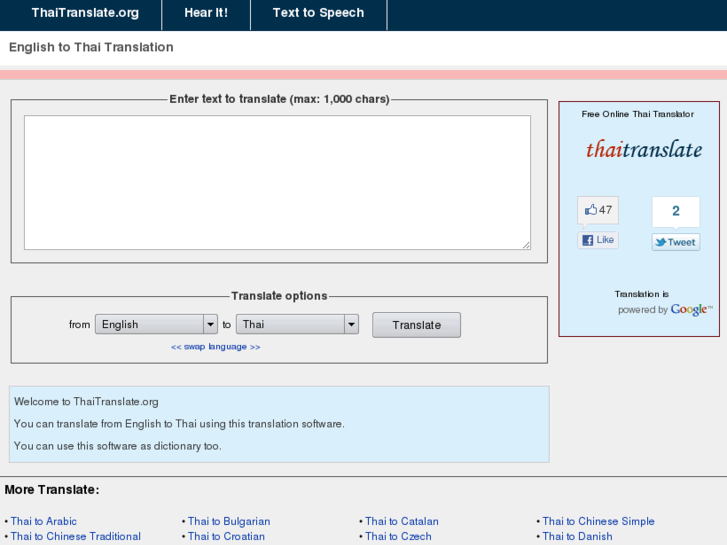Open the Thai target language dropdown
727x545 pixels.
coord(297,324)
